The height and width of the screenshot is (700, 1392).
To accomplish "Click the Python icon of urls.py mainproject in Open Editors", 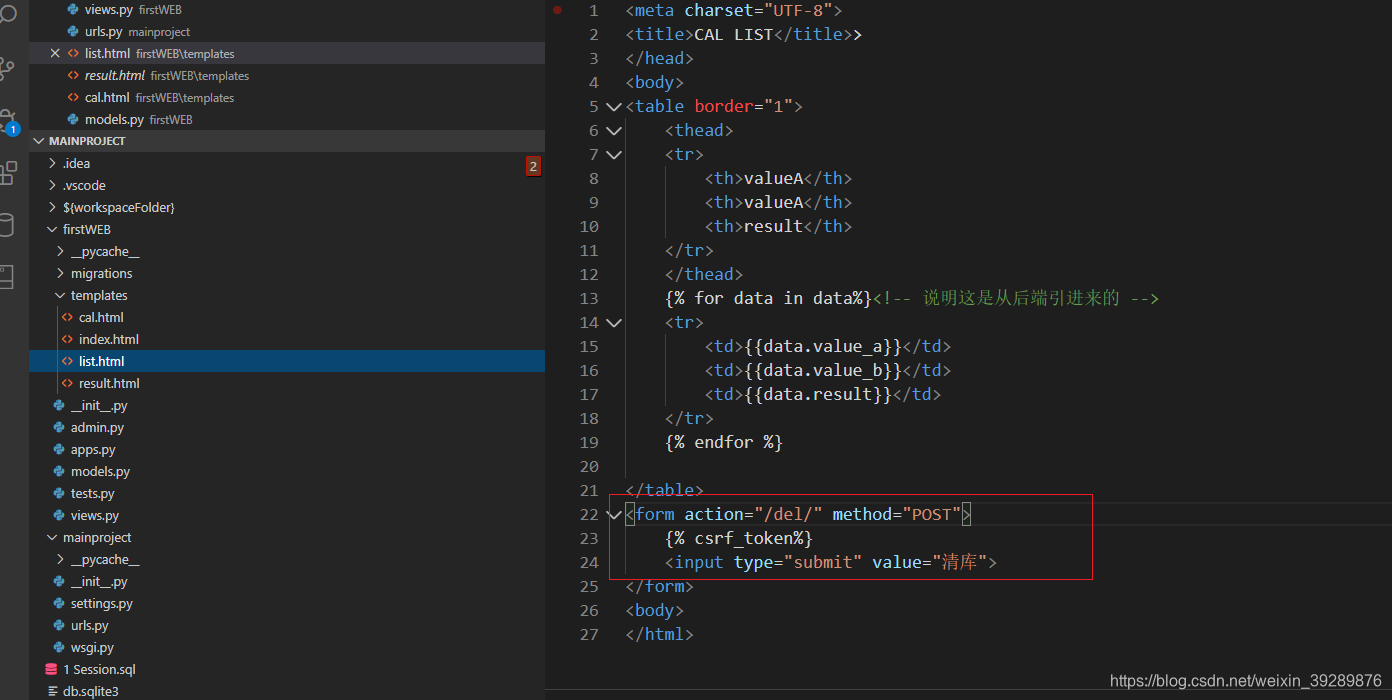I will [73, 31].
